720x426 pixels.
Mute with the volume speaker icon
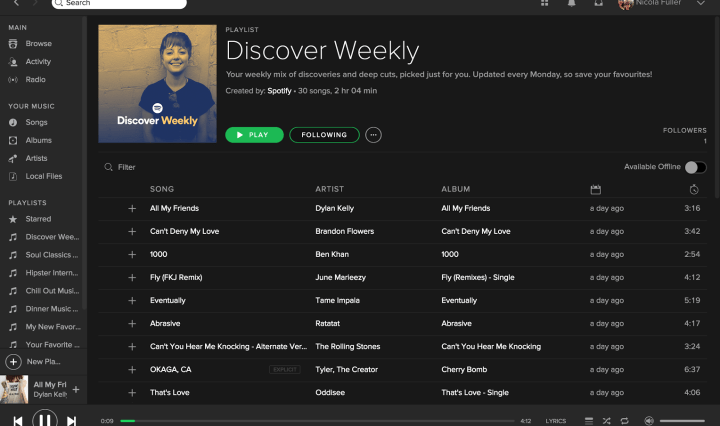(x=649, y=421)
